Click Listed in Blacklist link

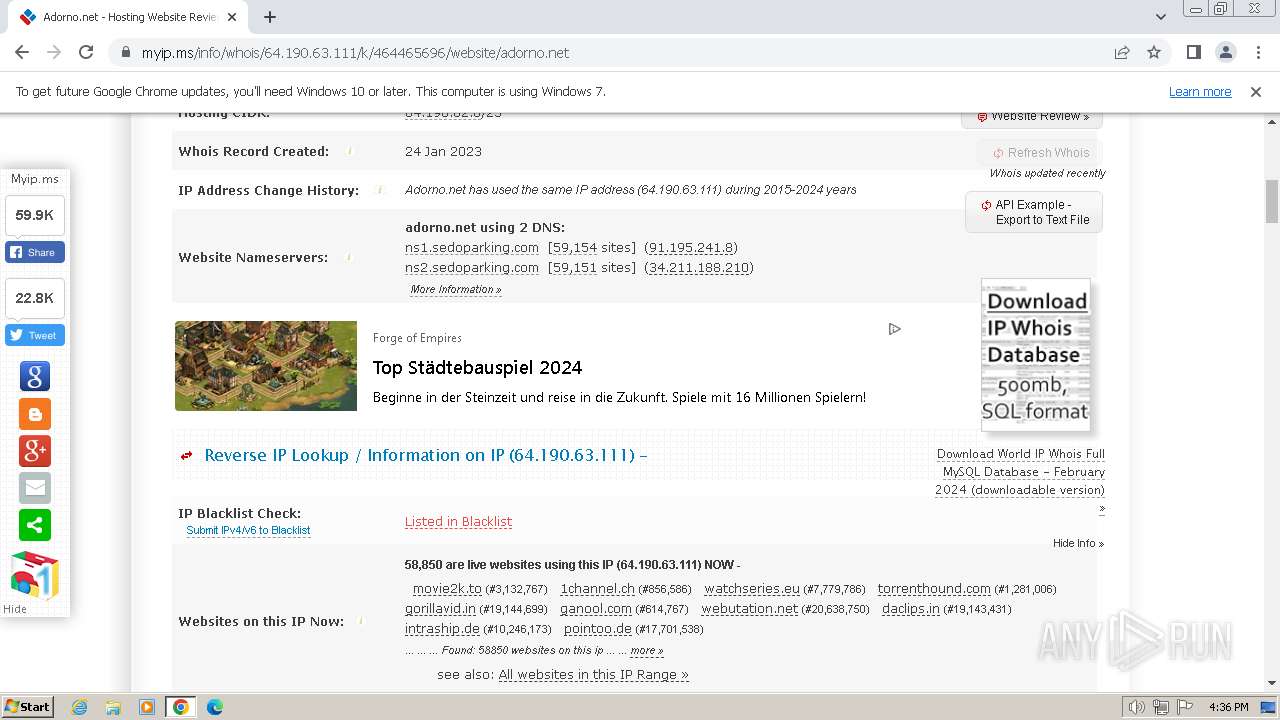[458, 521]
